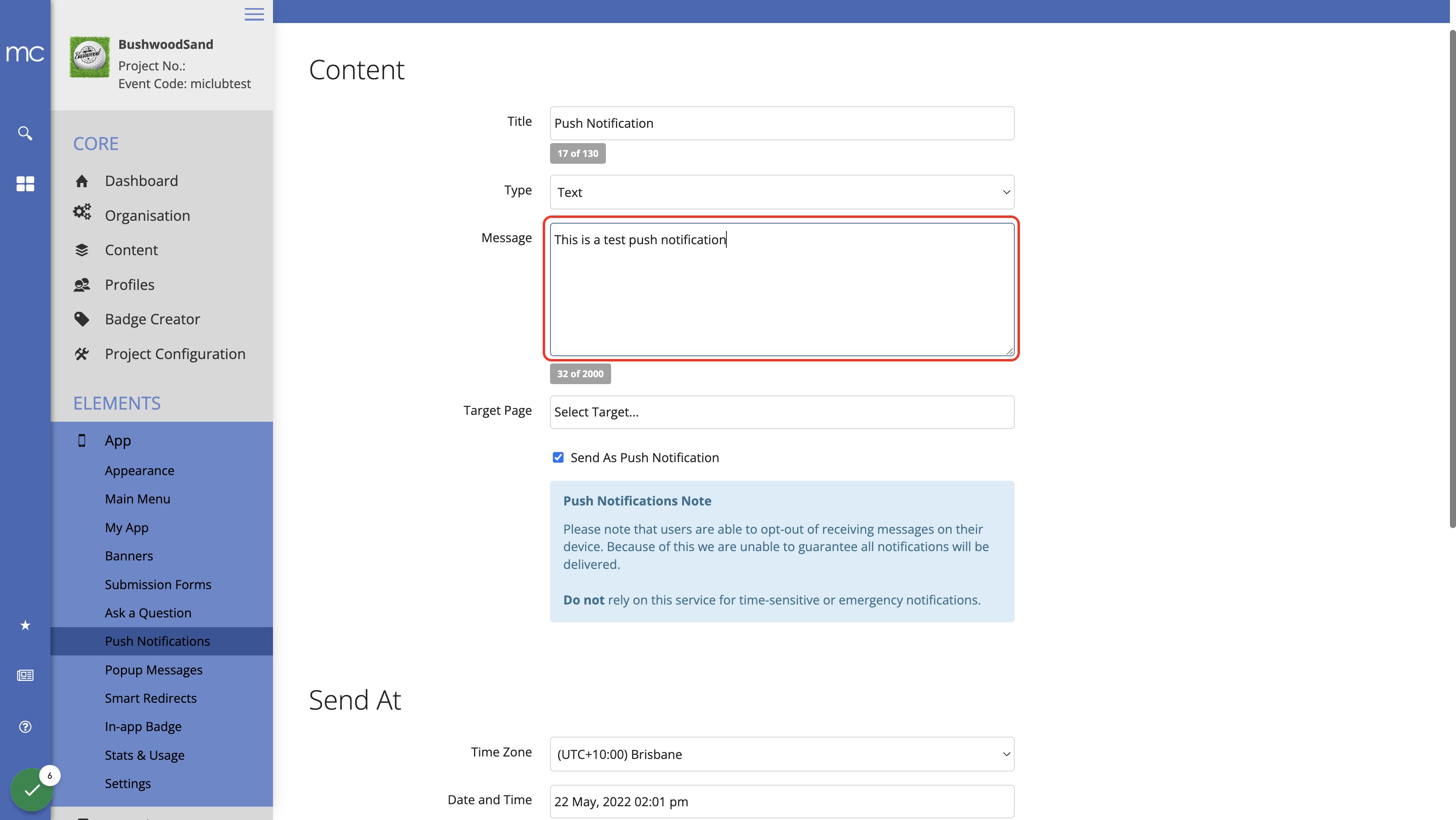Click the Bushwood golf ball project logo
The width and height of the screenshot is (1456, 820).
[x=89, y=57]
